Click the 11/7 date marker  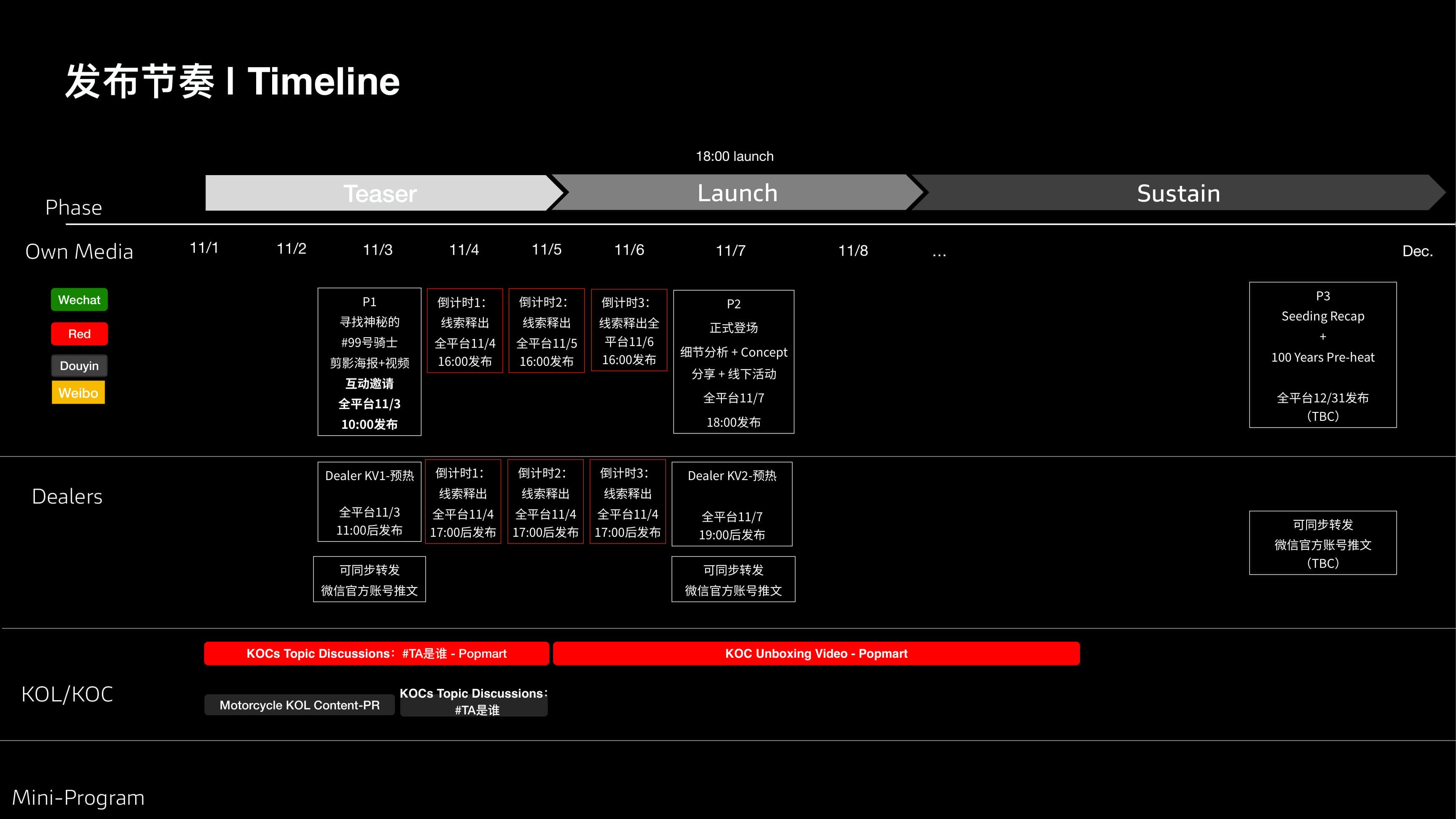[730, 250]
